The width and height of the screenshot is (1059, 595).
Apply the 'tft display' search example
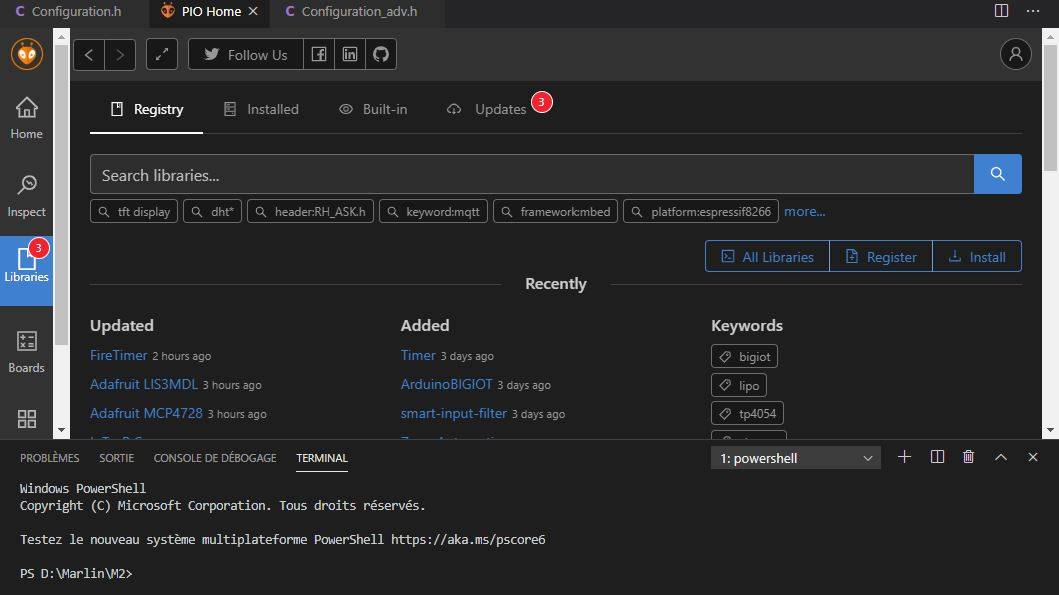[x=134, y=211]
